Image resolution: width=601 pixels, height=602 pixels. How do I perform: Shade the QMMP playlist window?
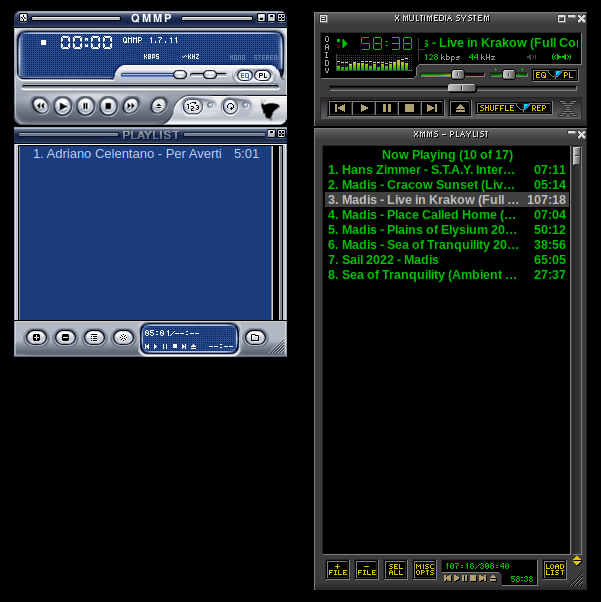pos(272,134)
